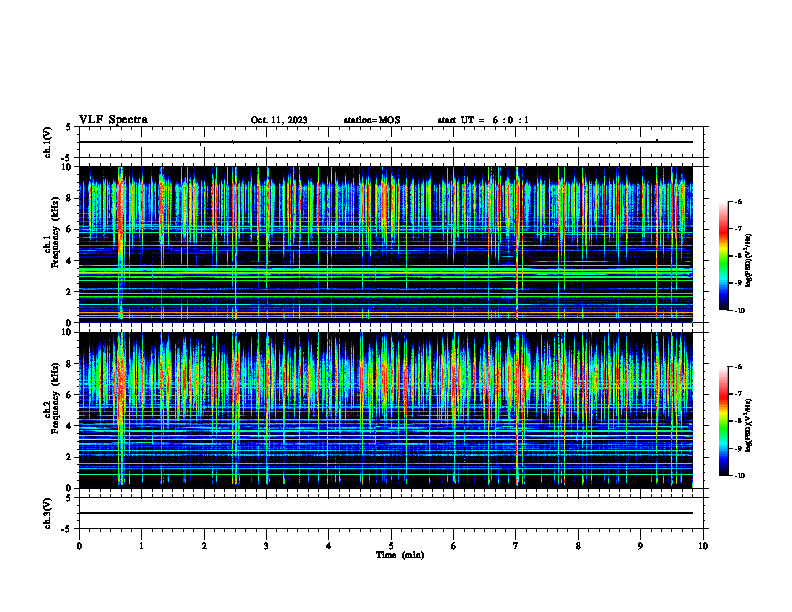Click the "VLF Spectra" plot title
Screen dimensions: 792x612
(113, 120)
